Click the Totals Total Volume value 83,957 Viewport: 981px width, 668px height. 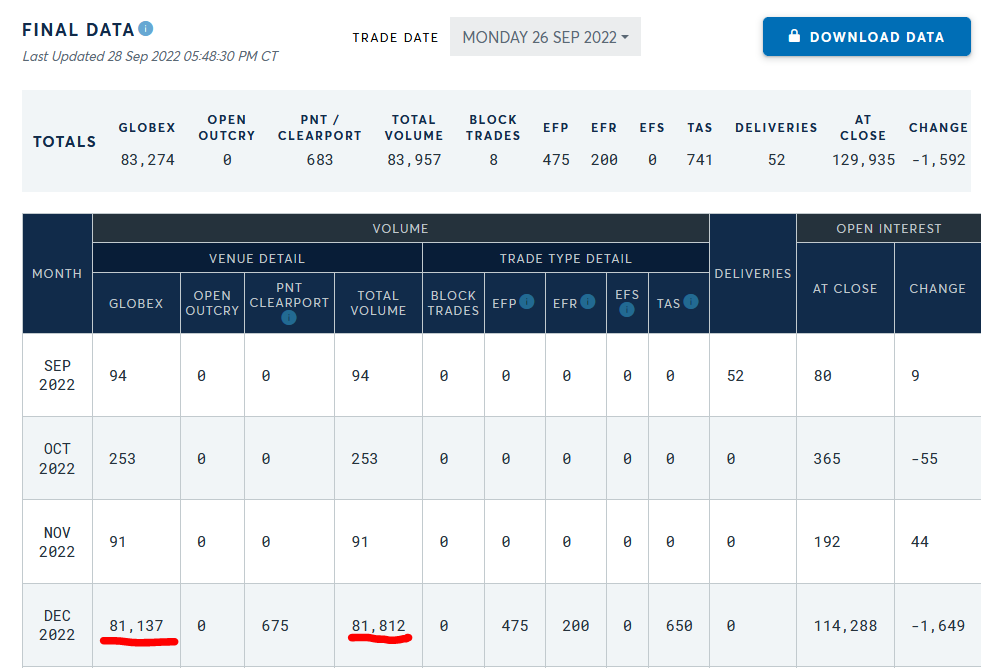[414, 160]
